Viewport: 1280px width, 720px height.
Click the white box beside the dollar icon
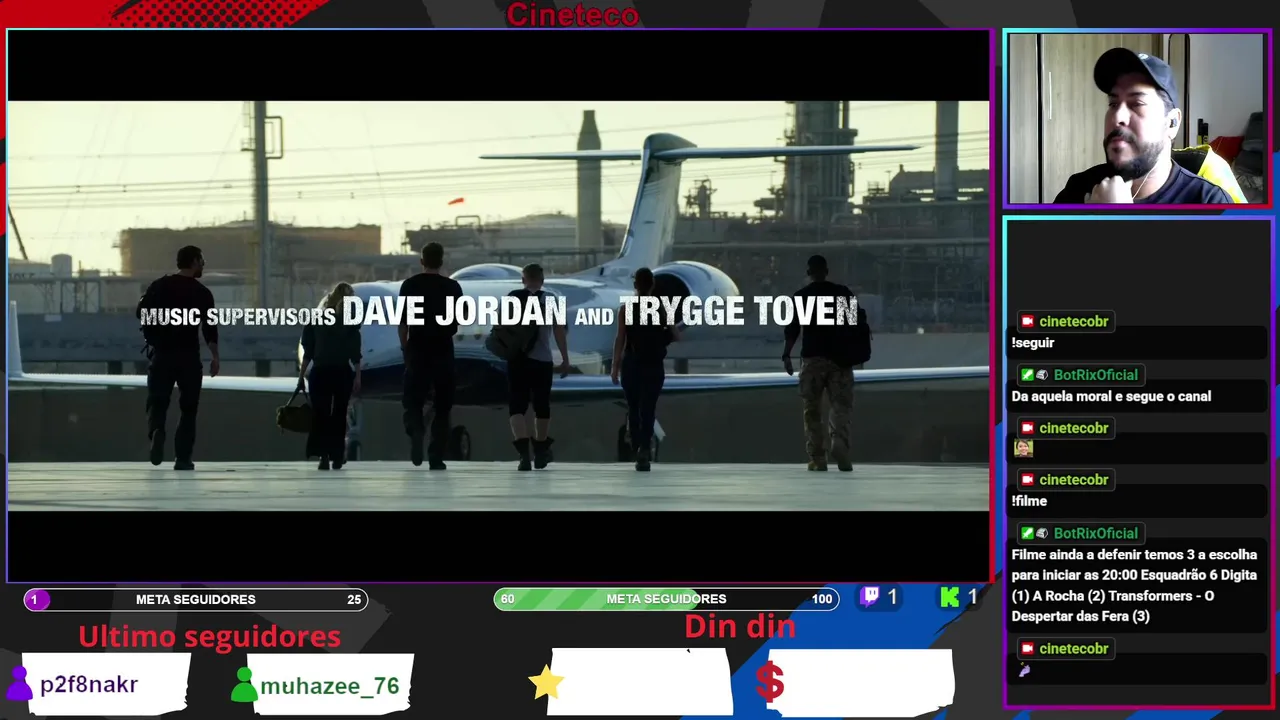coord(861,682)
